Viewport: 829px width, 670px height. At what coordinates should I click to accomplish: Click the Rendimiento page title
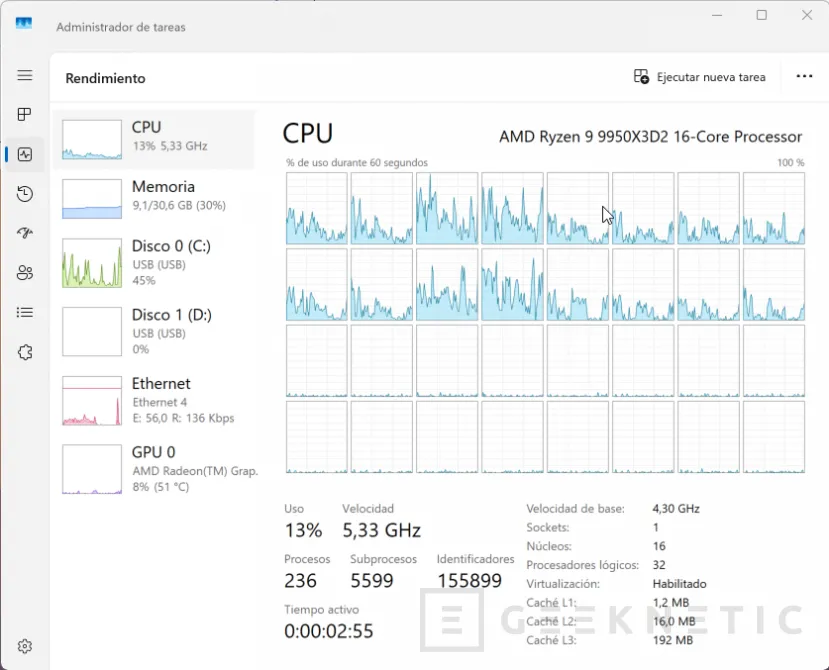coord(105,78)
